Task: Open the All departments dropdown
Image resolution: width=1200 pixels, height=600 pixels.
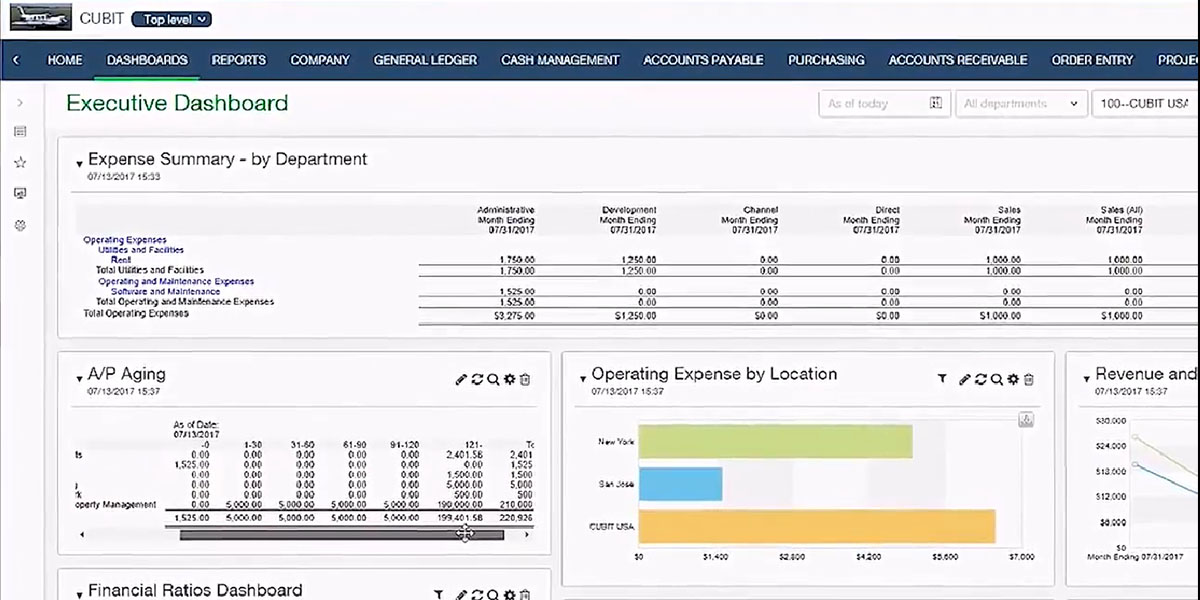Action: (1021, 103)
